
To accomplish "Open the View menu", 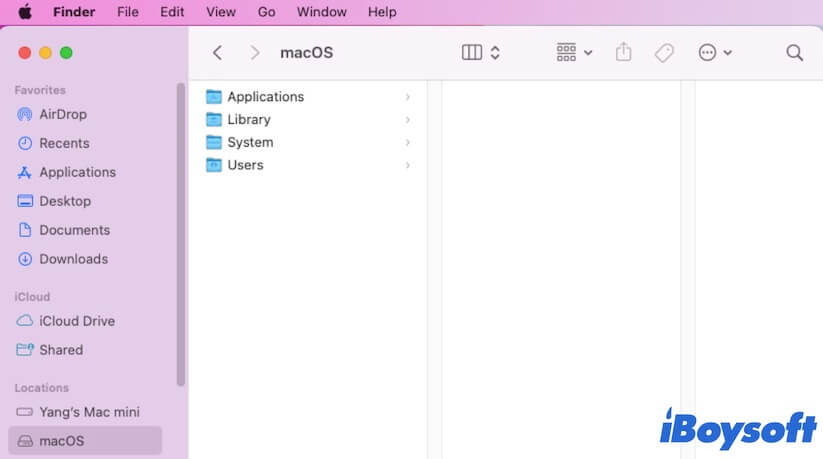I will (220, 12).
